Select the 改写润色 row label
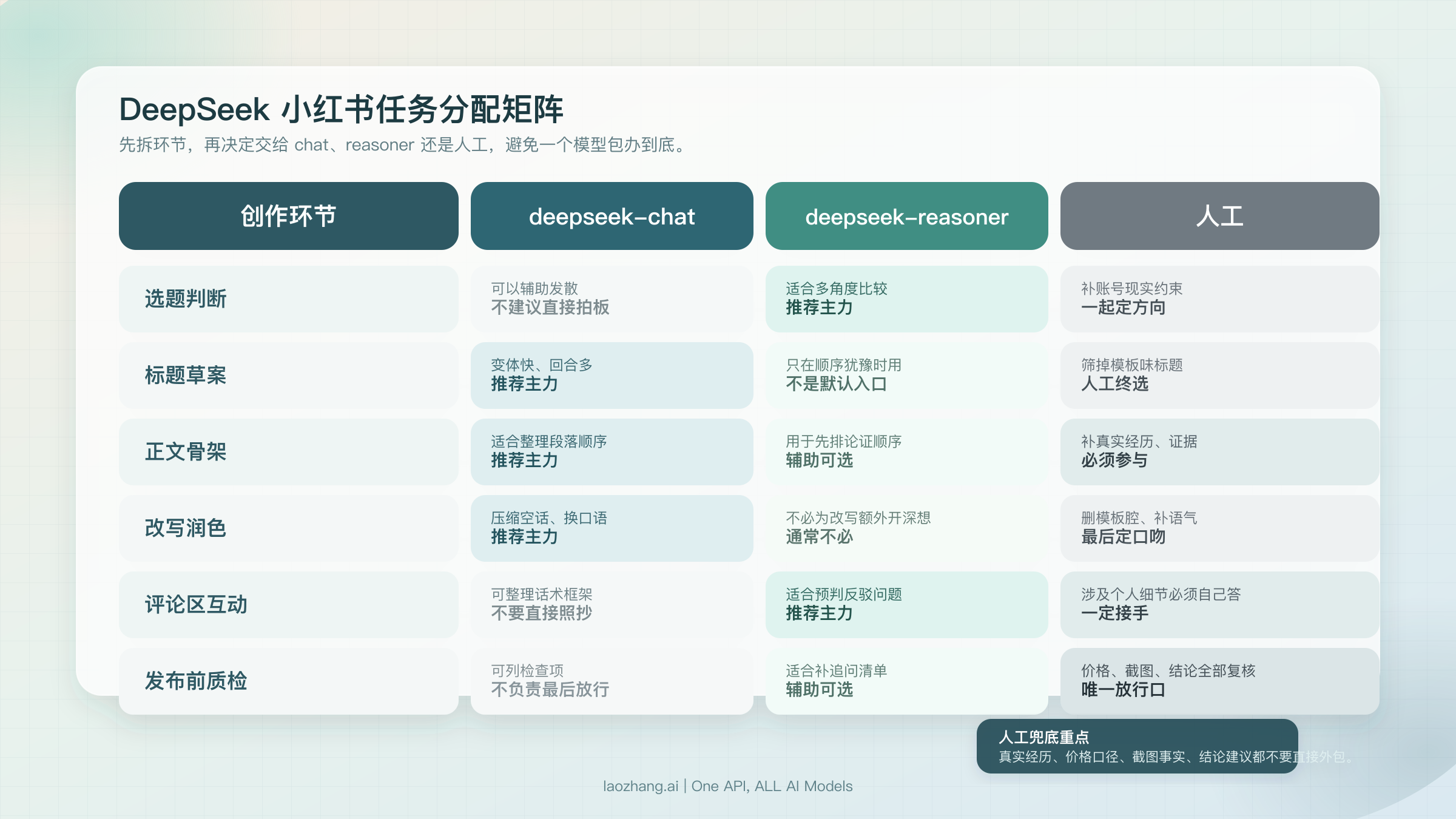The image size is (1456, 819). pos(288,528)
